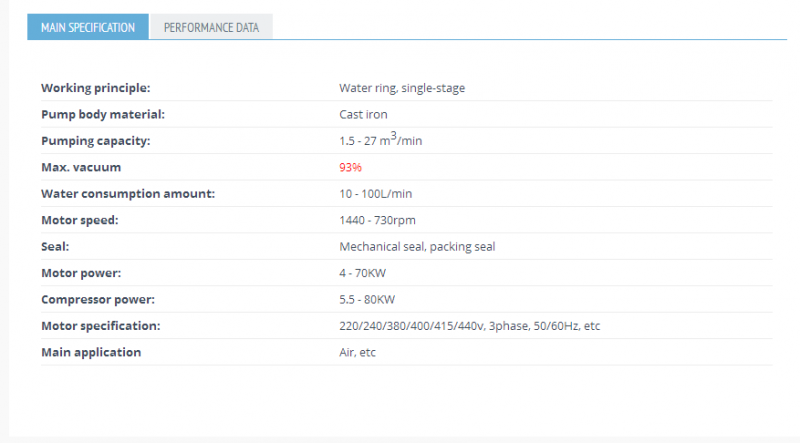Click the 10 - 100L/min value

[376, 194]
